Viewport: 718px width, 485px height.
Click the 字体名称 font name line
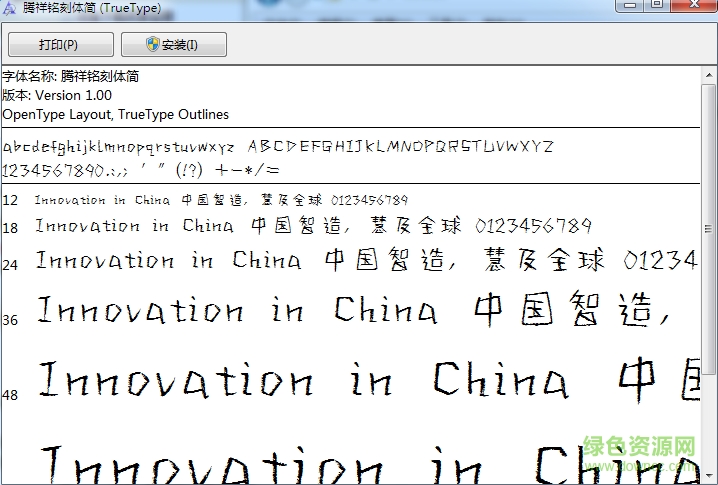point(70,75)
